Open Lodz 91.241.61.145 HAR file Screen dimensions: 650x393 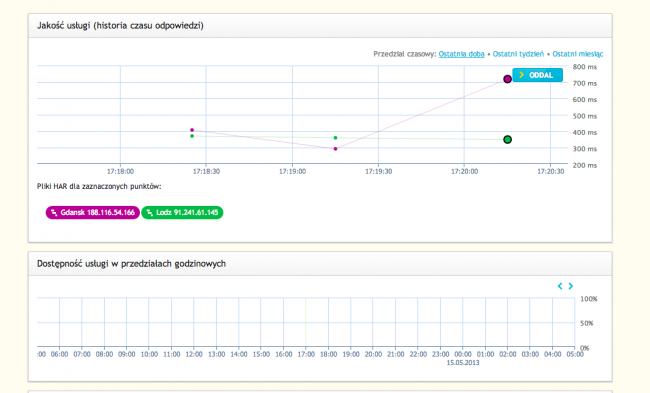pos(182,213)
